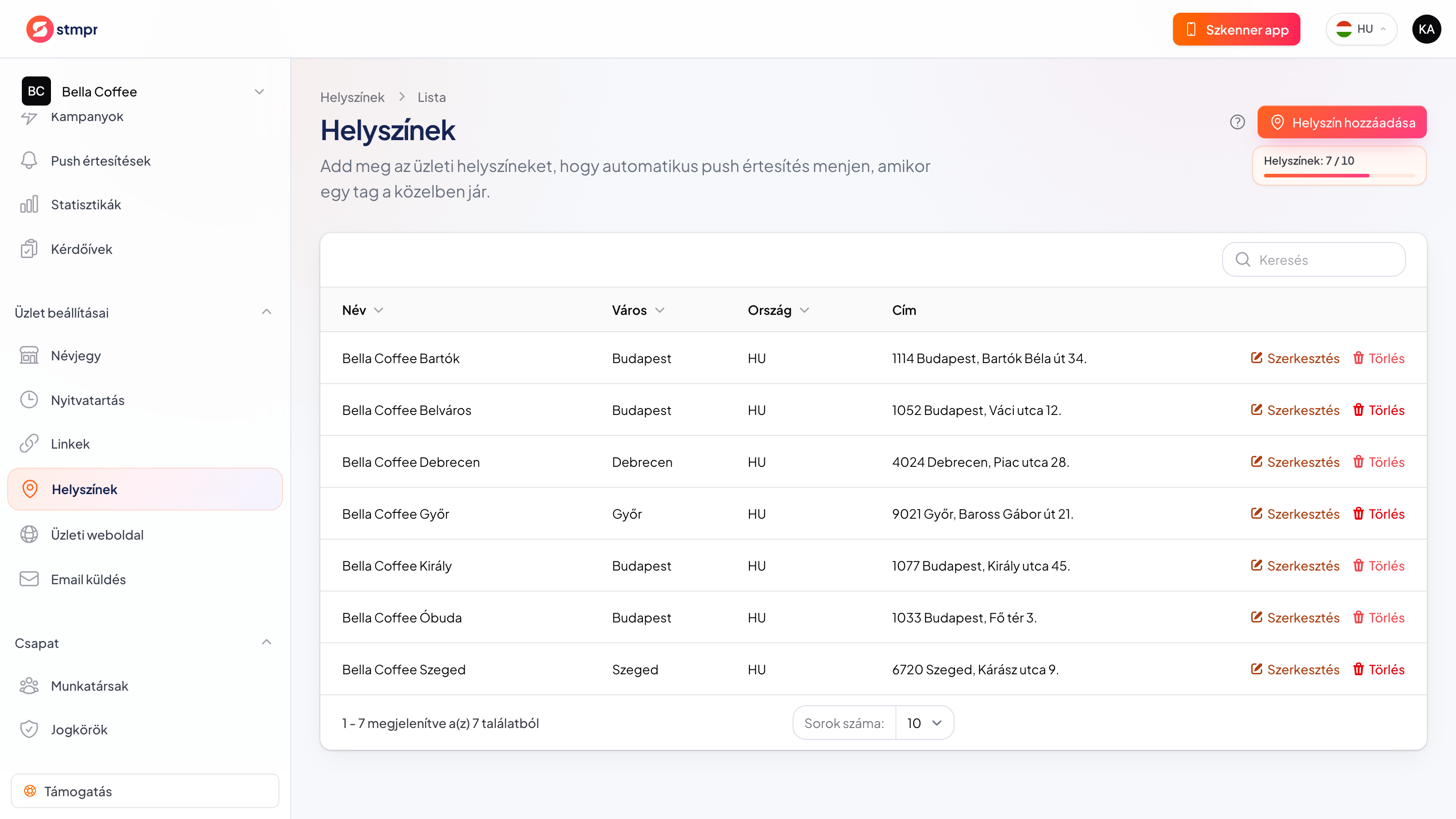Click the '6720 Szeged, Kárász utca 9.' address
The width and height of the screenshot is (1456, 819).
click(976, 669)
